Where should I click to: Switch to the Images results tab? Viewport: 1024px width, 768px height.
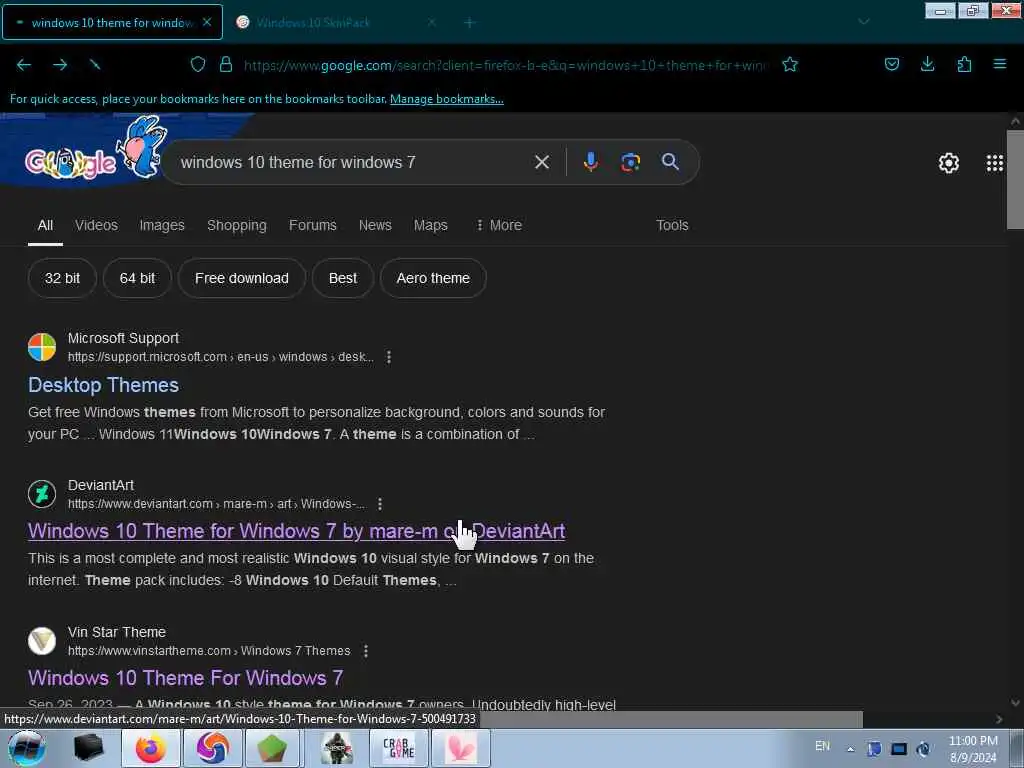(x=162, y=225)
